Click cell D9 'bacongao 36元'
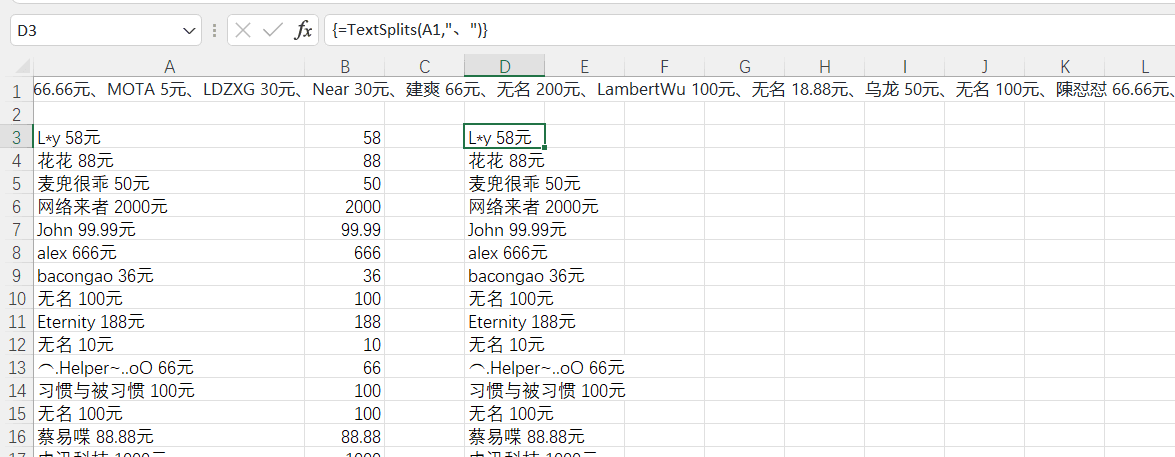 point(504,275)
